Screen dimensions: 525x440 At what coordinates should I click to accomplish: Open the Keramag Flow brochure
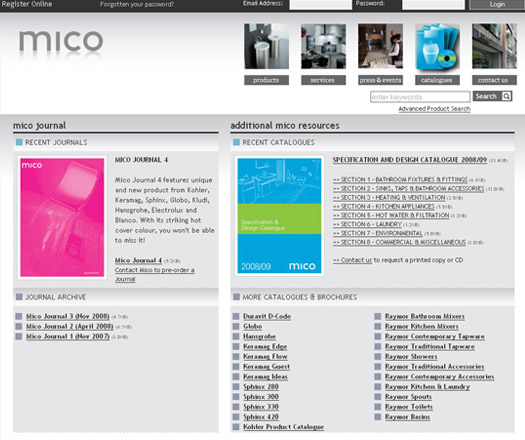tap(265, 356)
